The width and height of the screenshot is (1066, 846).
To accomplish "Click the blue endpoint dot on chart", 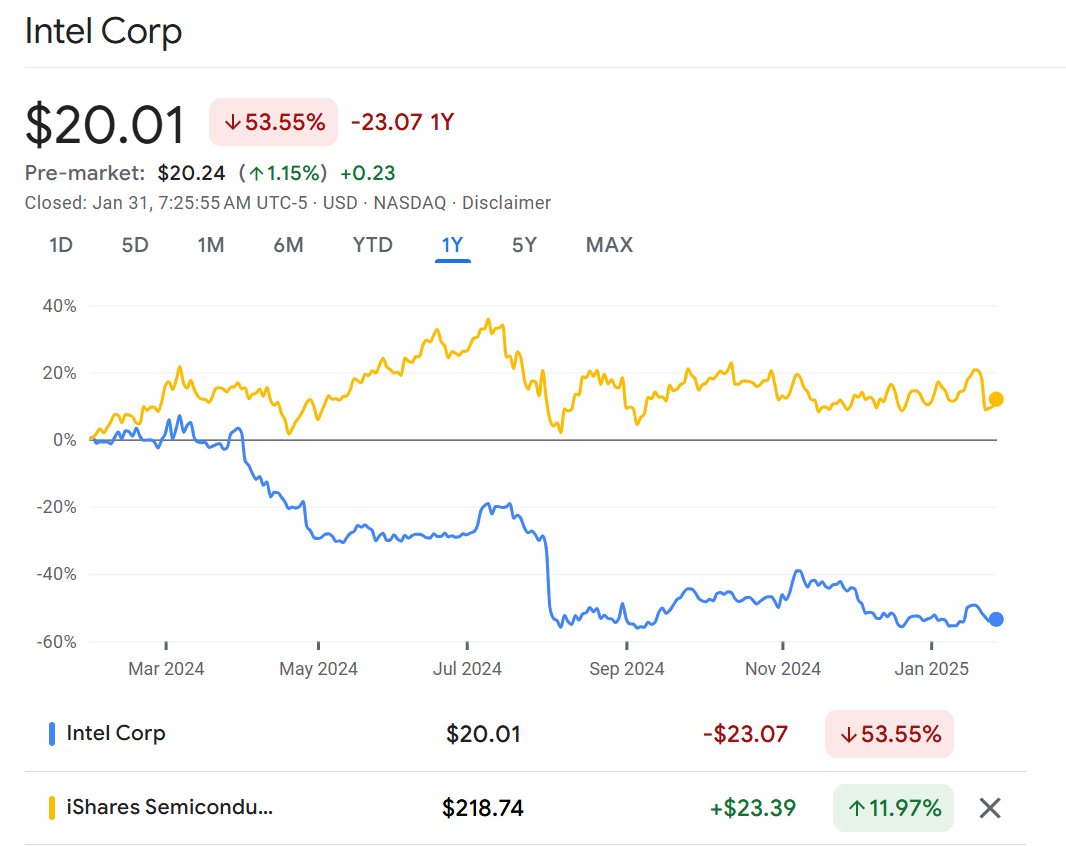I will tap(996, 619).
